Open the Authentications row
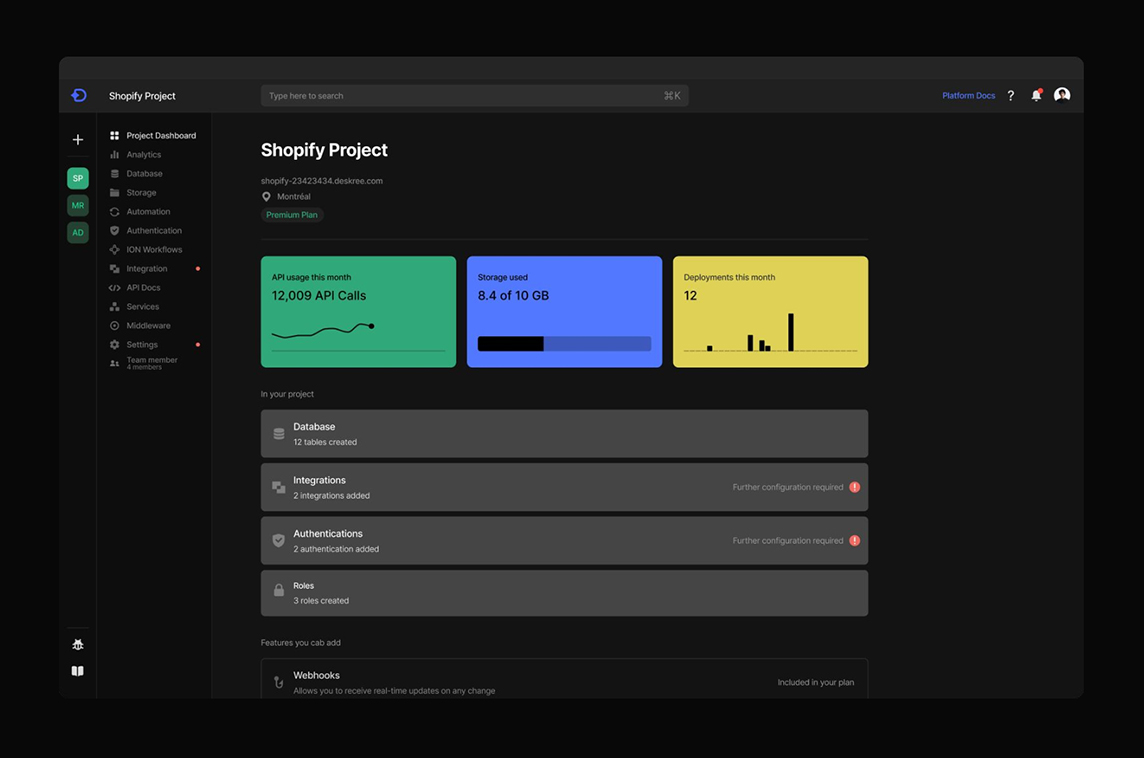 point(564,541)
